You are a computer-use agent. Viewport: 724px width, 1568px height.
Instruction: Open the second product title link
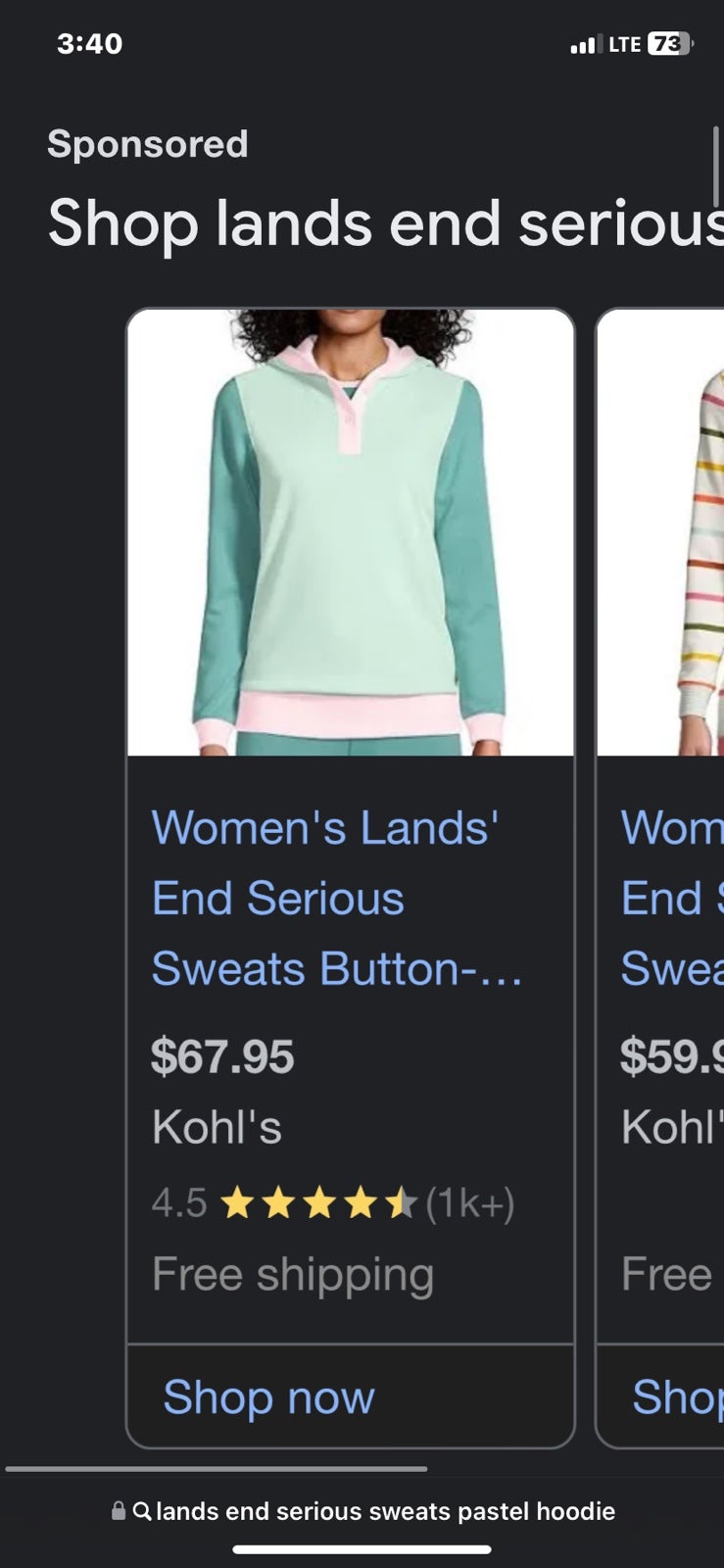click(x=672, y=898)
